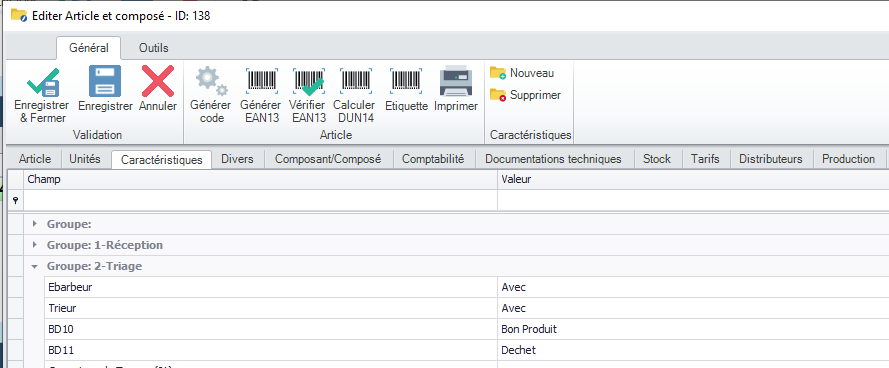Click the Générer code gears icon

point(211,82)
